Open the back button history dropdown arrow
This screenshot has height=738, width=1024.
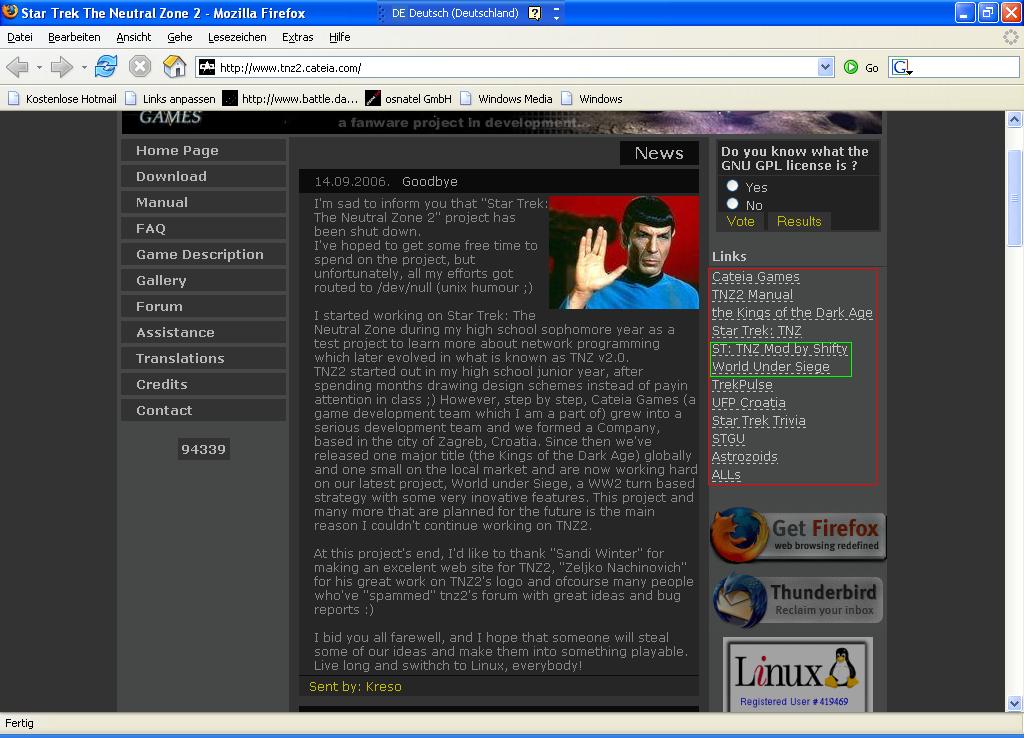pos(39,67)
